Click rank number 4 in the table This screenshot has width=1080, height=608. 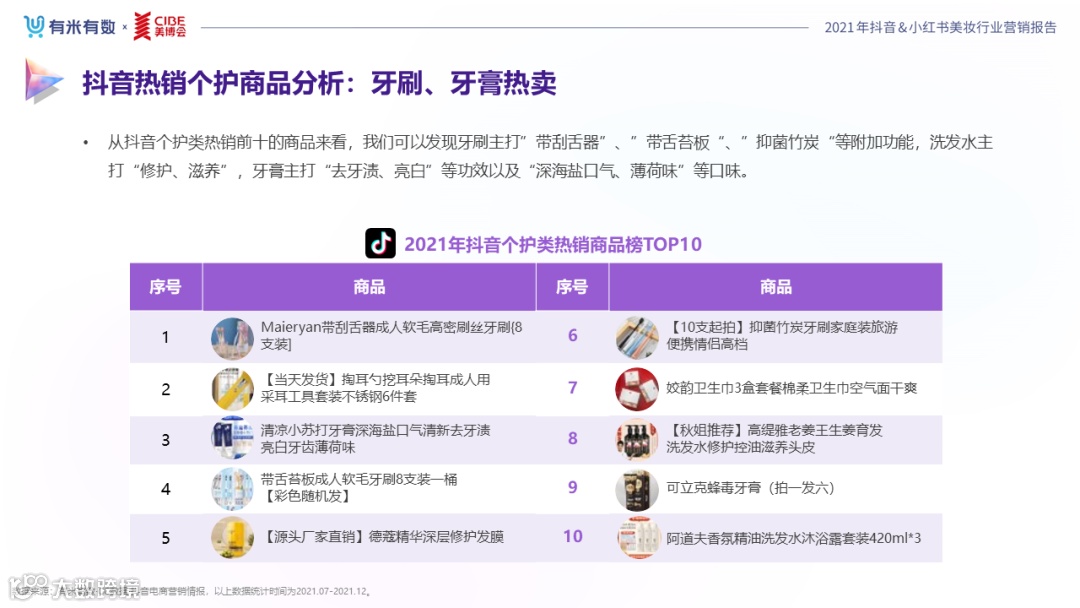point(165,489)
